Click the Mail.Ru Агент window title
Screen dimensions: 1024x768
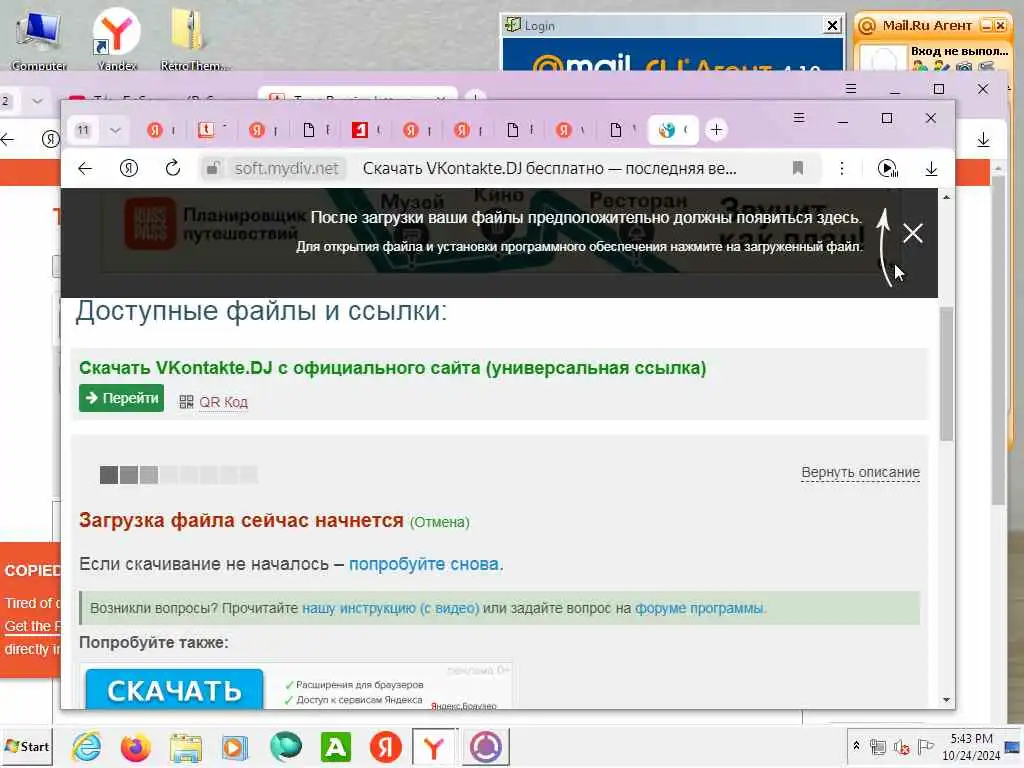tap(927, 25)
